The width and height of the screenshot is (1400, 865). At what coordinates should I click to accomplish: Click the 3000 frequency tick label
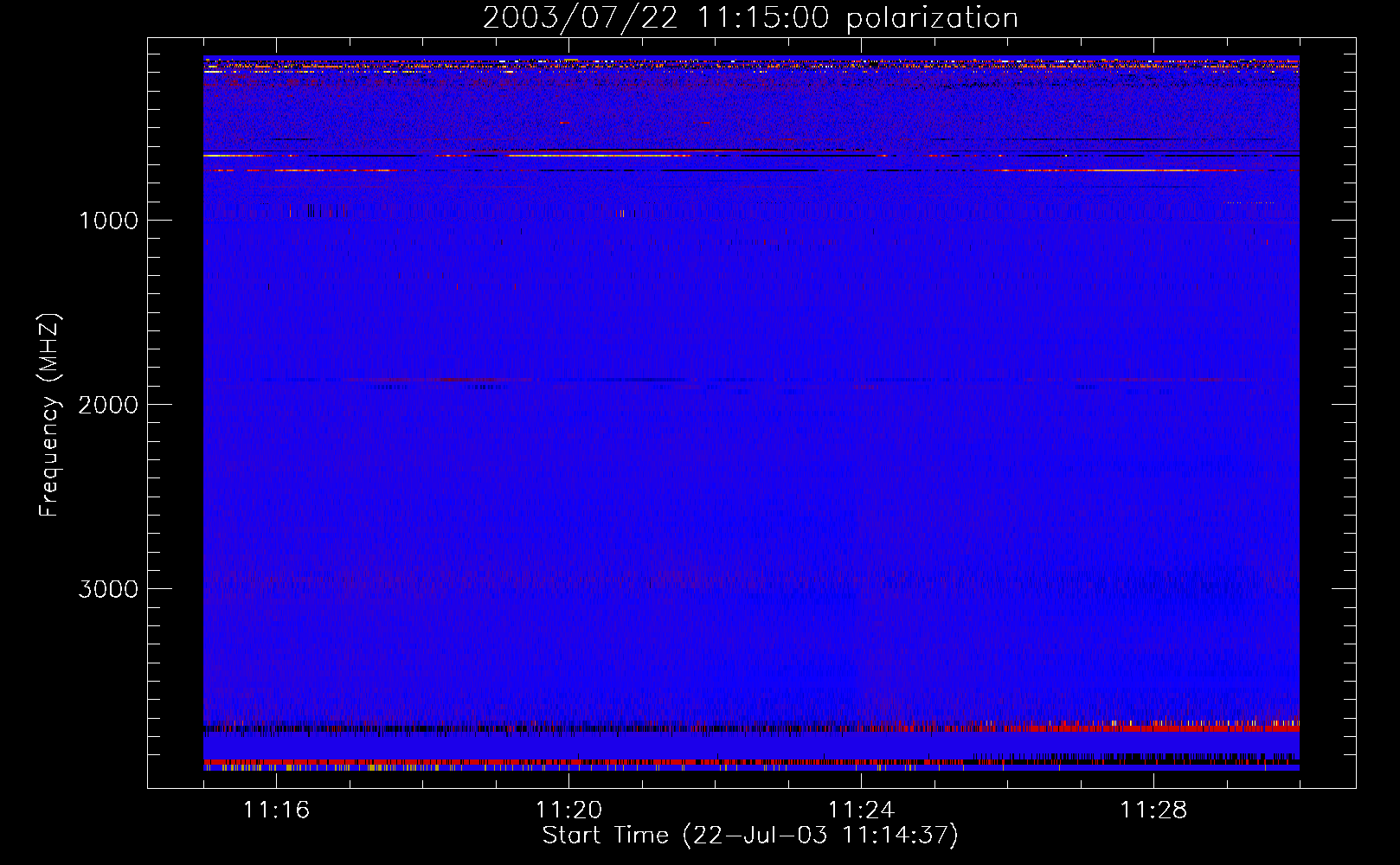click(x=109, y=589)
